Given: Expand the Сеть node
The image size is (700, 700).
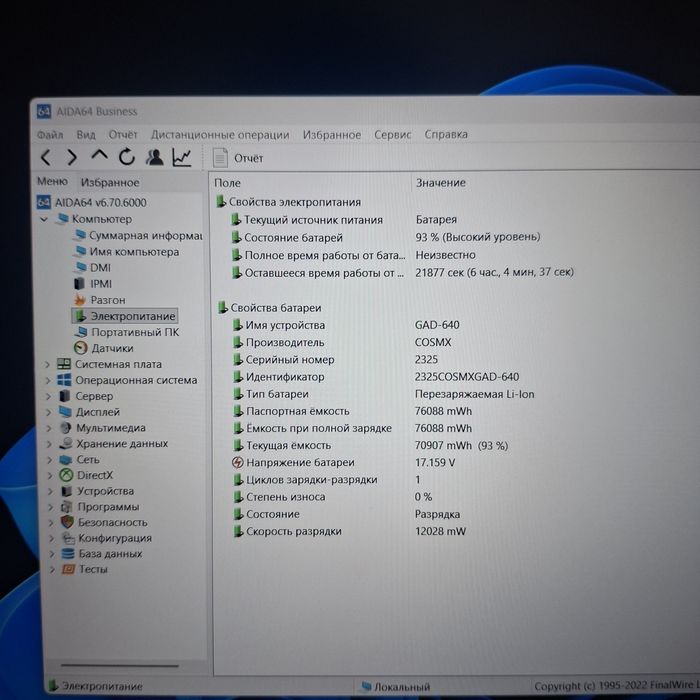Looking at the screenshot, I should coord(50,460).
